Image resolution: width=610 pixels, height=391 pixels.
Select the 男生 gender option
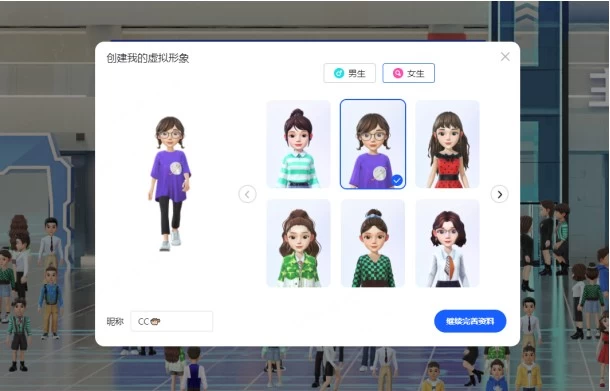[x=349, y=73]
